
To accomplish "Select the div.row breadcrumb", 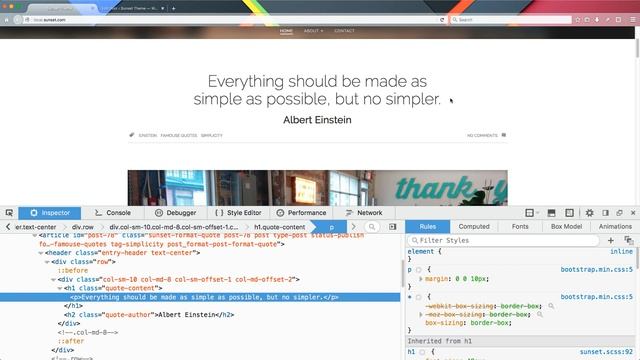I will tap(83, 227).
